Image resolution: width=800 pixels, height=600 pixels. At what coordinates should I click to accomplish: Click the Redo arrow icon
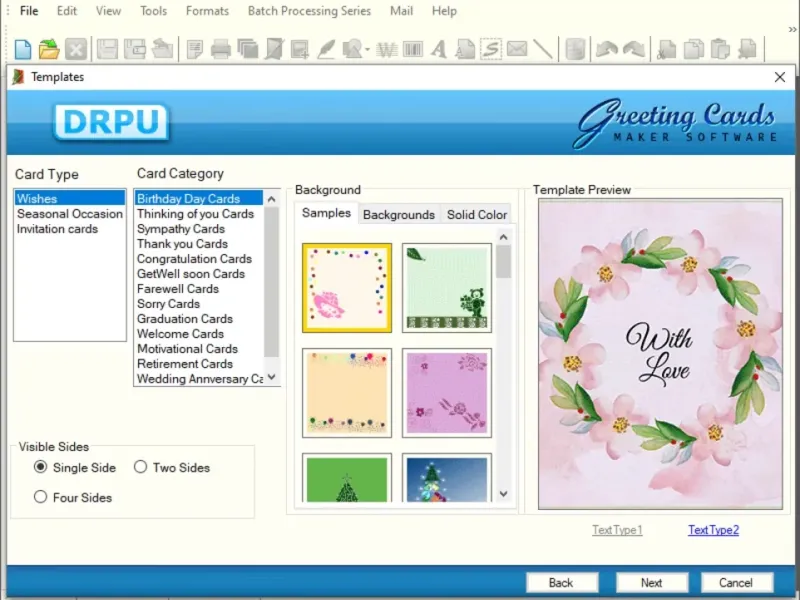634,49
